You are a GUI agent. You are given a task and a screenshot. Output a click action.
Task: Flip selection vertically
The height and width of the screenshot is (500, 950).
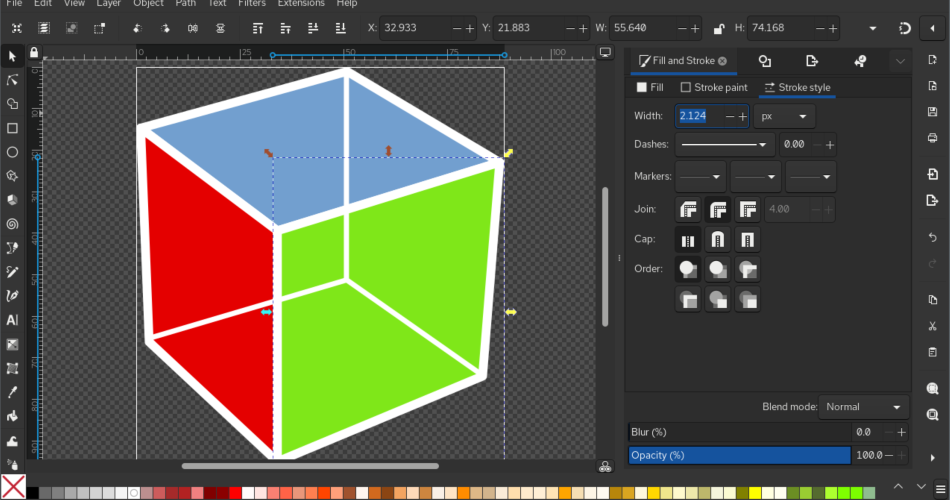pos(220,28)
